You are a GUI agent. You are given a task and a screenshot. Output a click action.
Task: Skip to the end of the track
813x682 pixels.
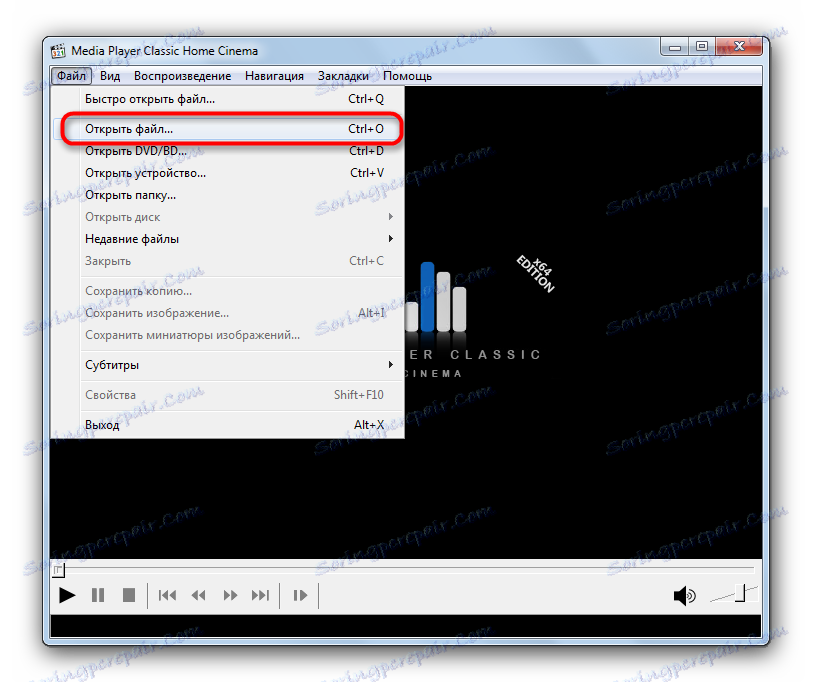pyautogui.click(x=261, y=595)
